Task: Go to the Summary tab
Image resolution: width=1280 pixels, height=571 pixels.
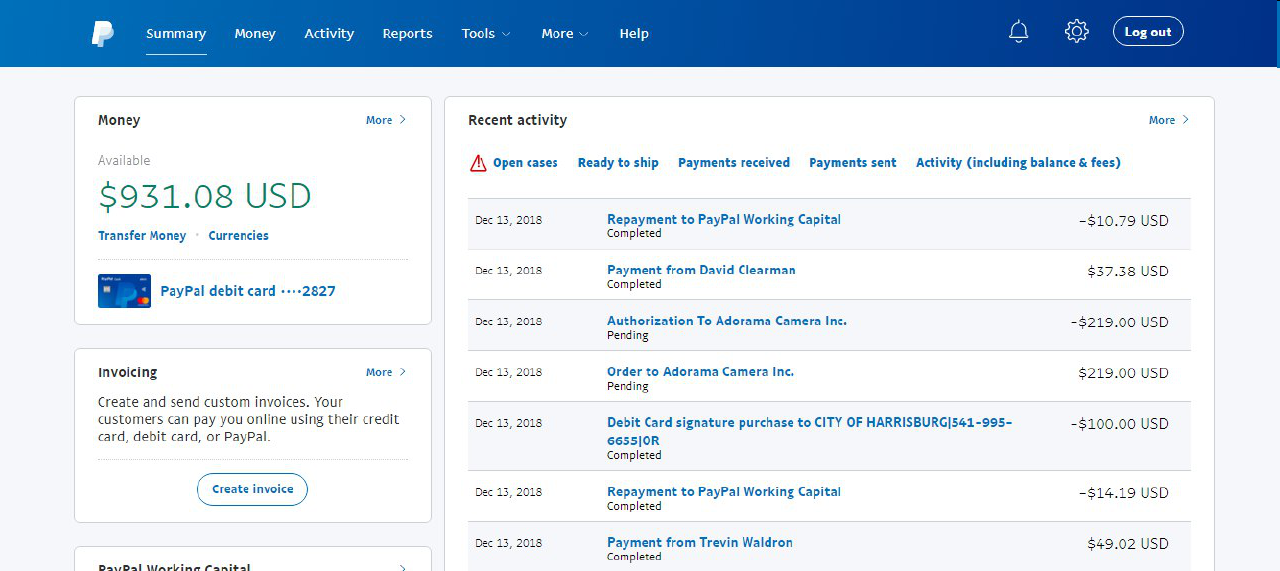Action: [x=176, y=33]
